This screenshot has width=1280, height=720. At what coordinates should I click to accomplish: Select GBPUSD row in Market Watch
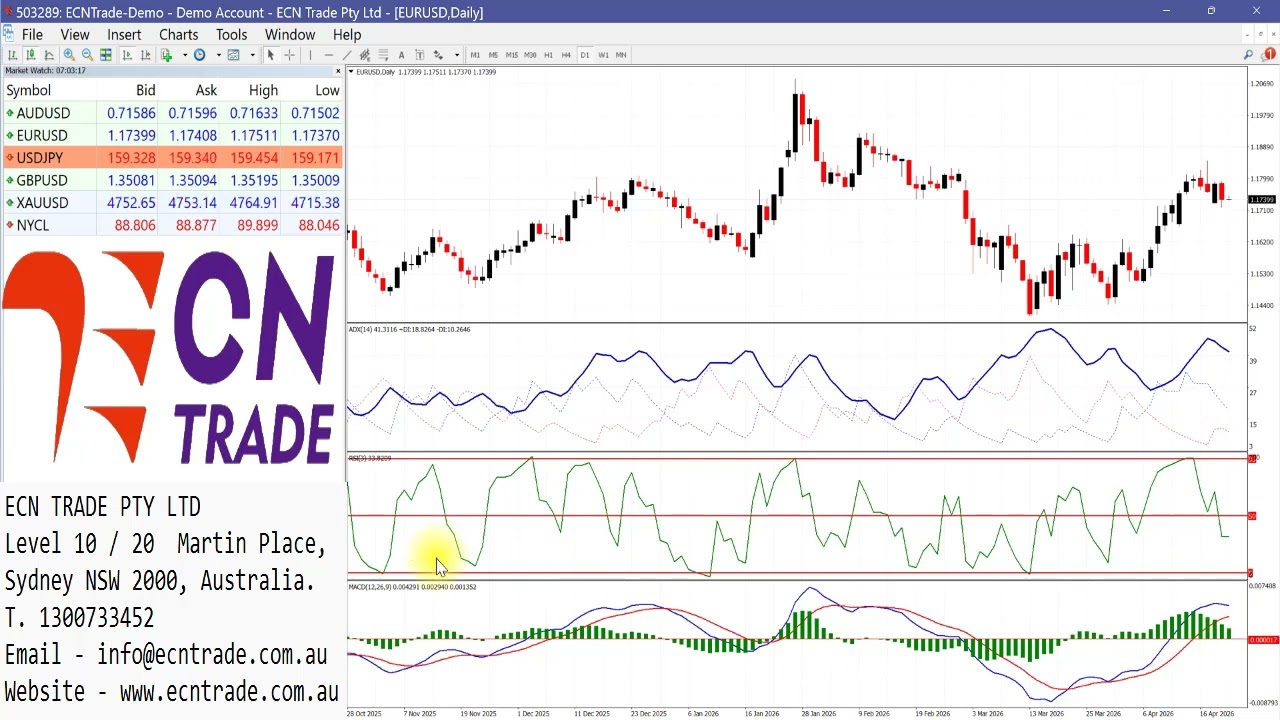(x=172, y=180)
